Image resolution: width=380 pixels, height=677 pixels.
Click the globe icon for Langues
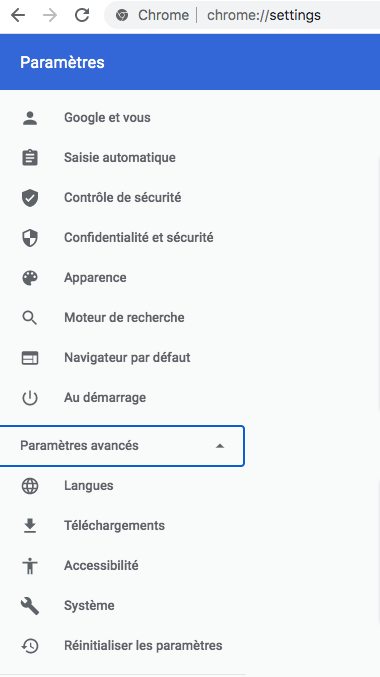(x=30, y=486)
